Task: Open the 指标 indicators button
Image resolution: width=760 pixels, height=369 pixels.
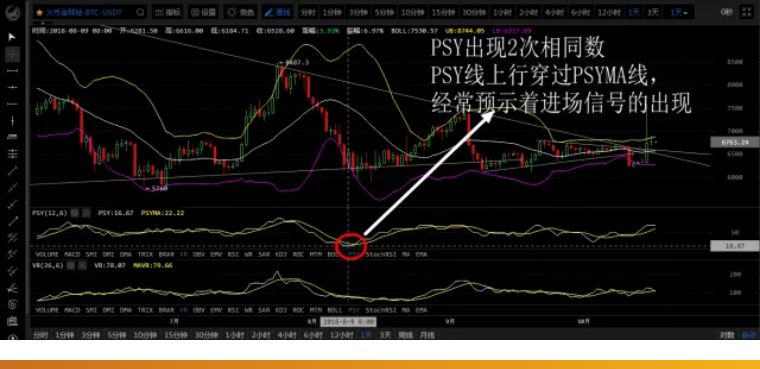Action: click(168, 13)
